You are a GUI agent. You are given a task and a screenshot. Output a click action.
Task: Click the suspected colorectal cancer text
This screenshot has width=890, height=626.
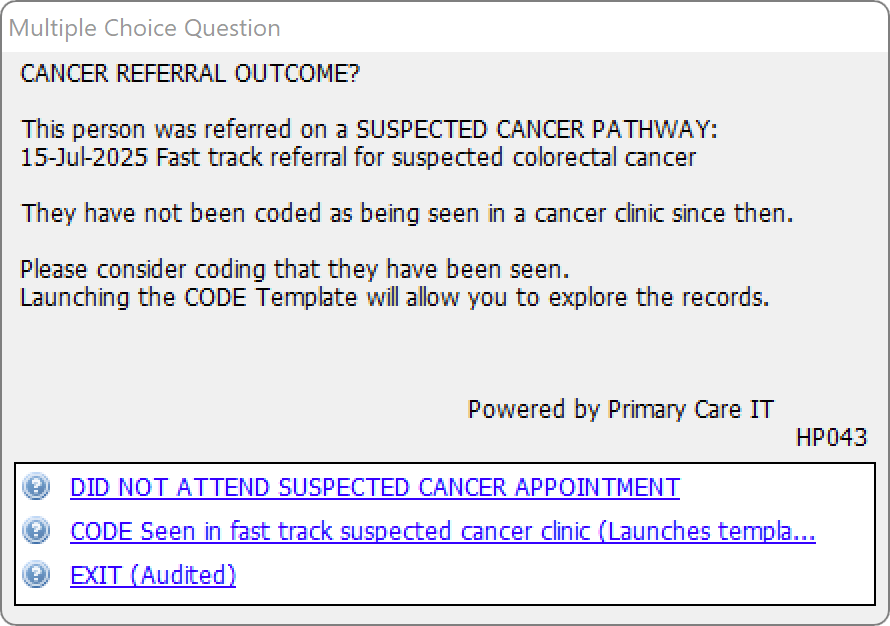pyautogui.click(x=544, y=157)
